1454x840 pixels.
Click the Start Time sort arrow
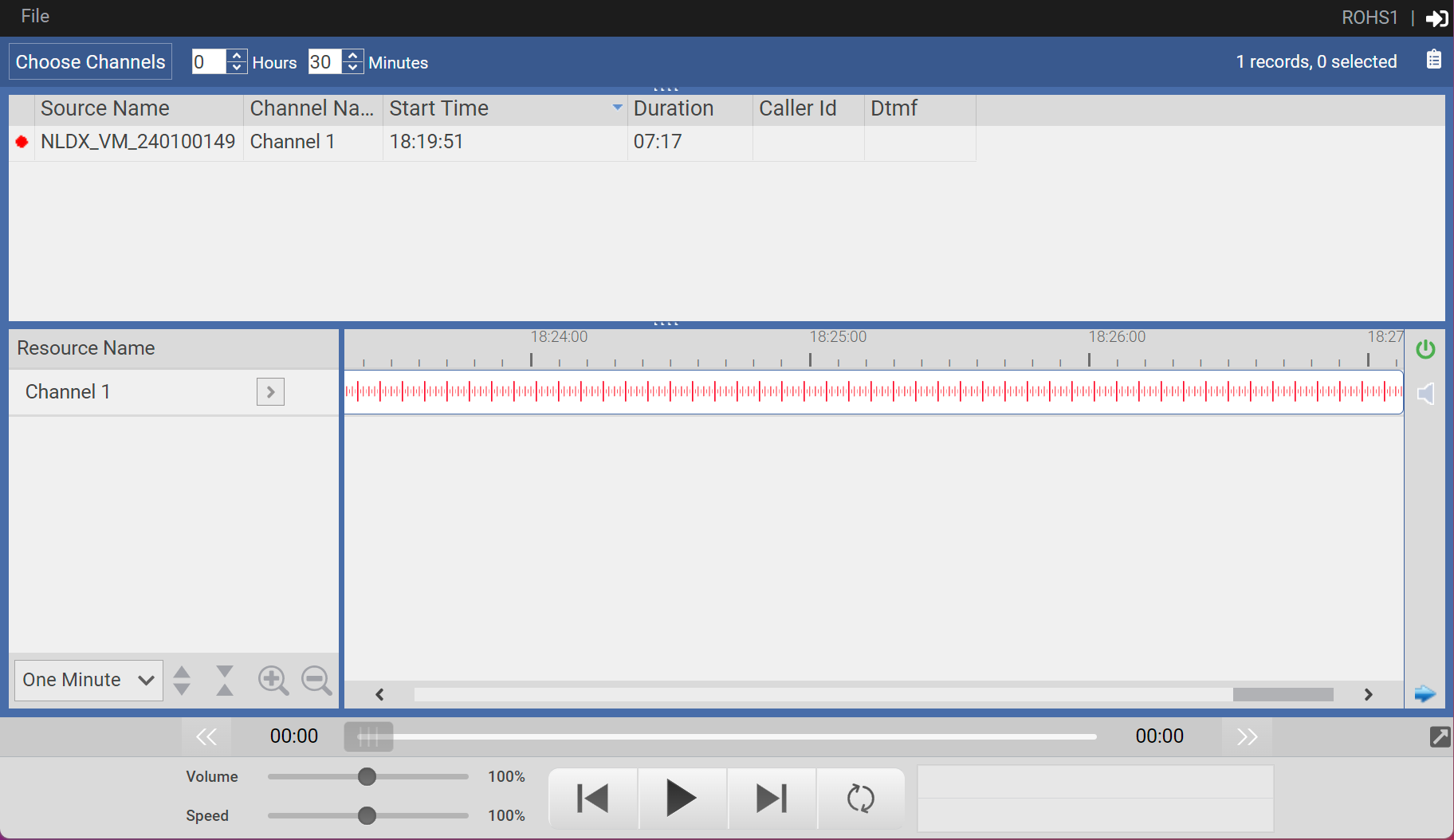(617, 108)
